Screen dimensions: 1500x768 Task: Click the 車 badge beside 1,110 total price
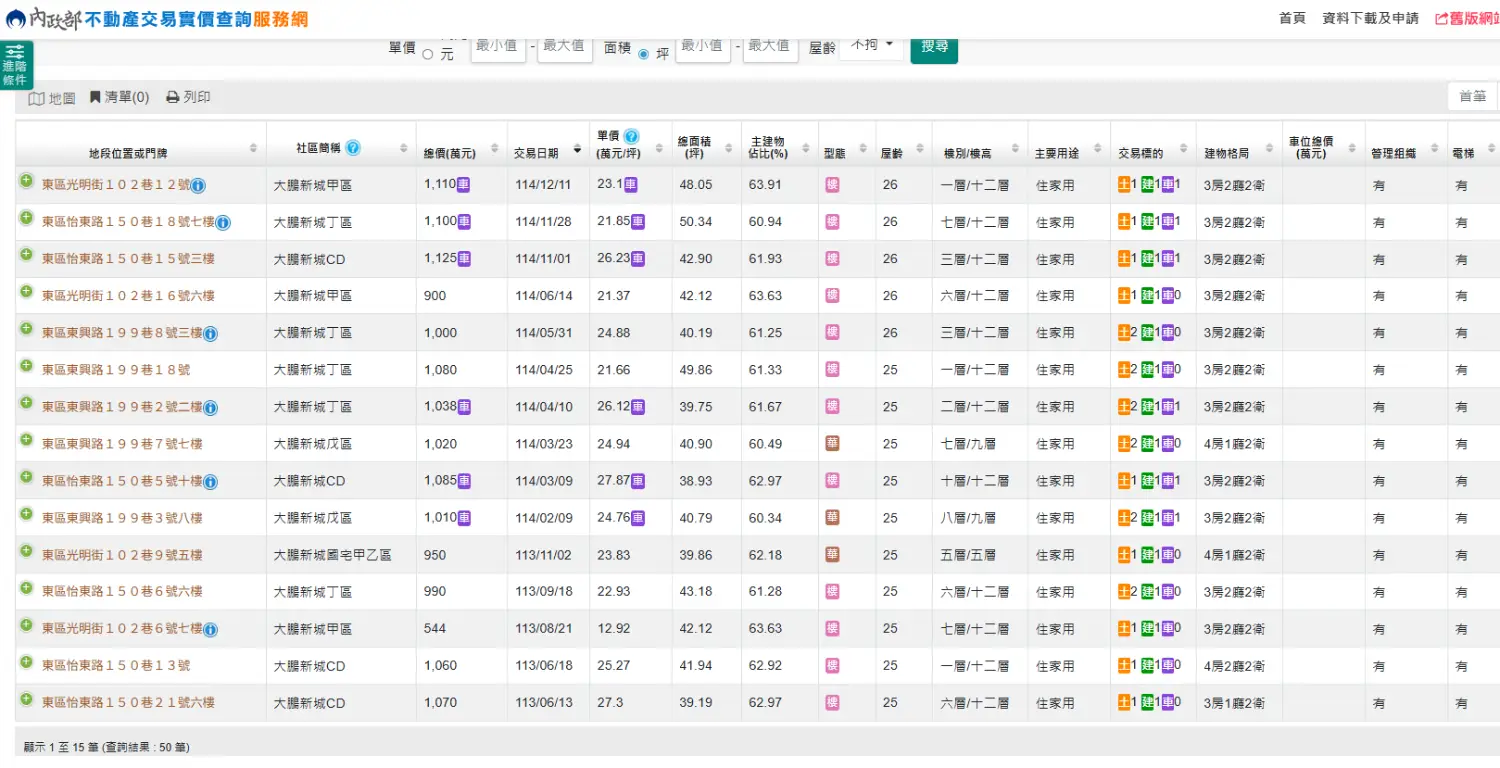[464, 184]
